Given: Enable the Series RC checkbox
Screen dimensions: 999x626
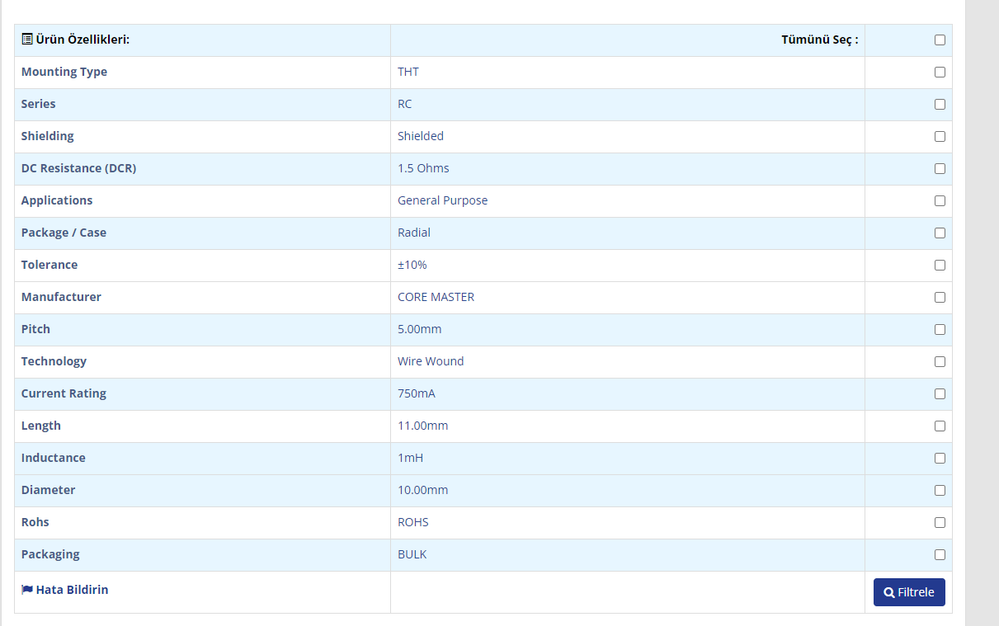Looking at the screenshot, I should [940, 104].
